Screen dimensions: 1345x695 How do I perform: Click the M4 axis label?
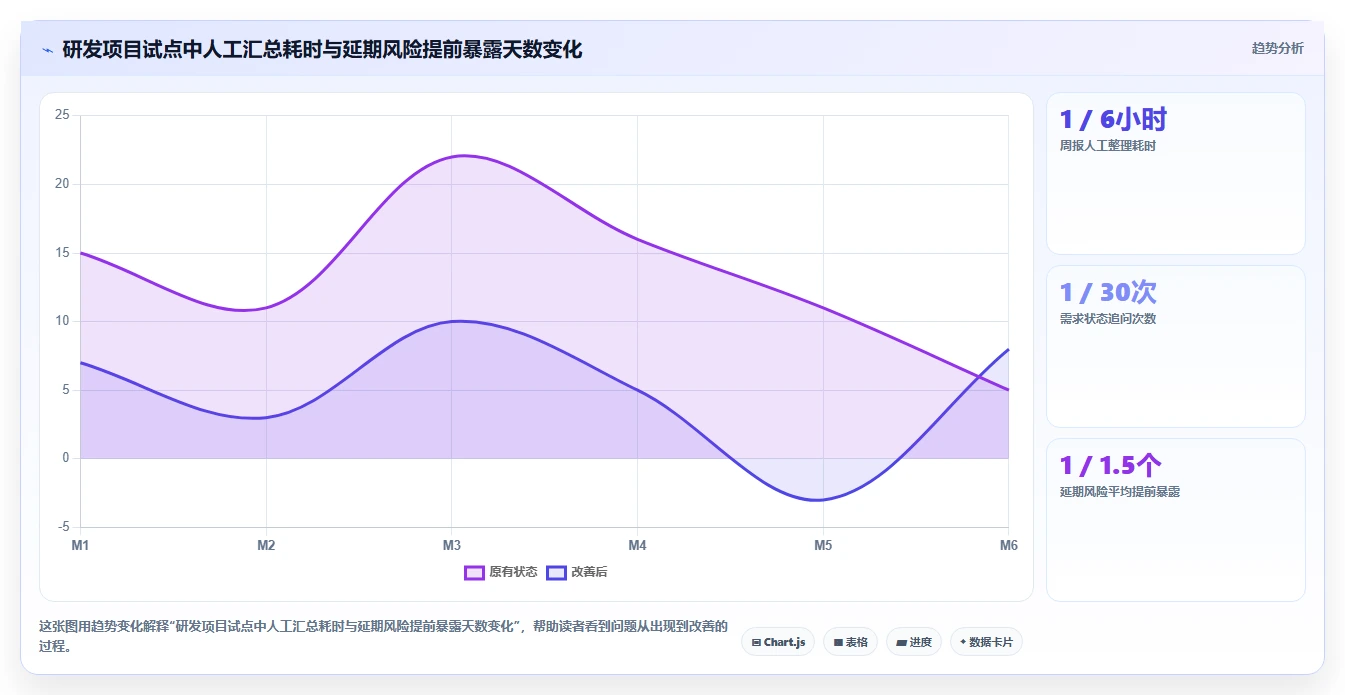tap(637, 545)
